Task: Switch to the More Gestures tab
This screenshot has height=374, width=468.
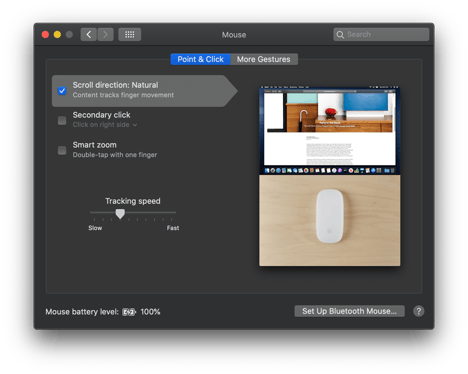Action: pyautogui.click(x=264, y=59)
